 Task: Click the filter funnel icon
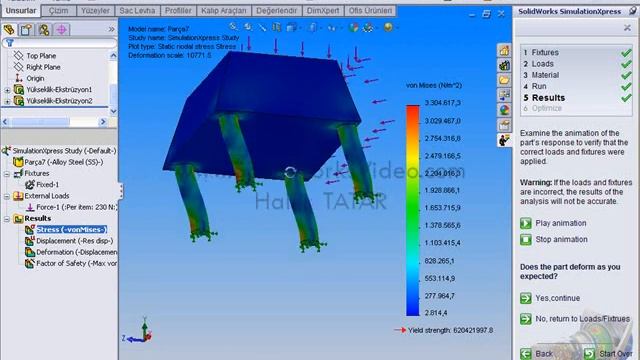click(x=10, y=42)
